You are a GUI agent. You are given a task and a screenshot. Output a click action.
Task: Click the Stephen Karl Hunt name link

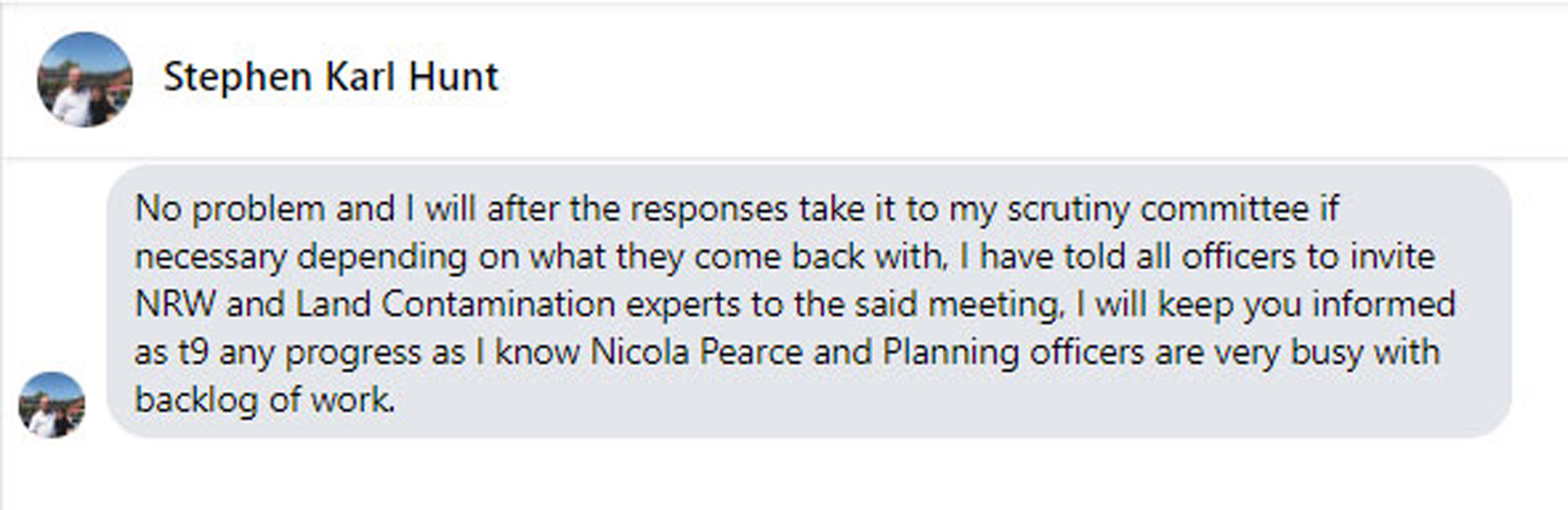[330, 78]
